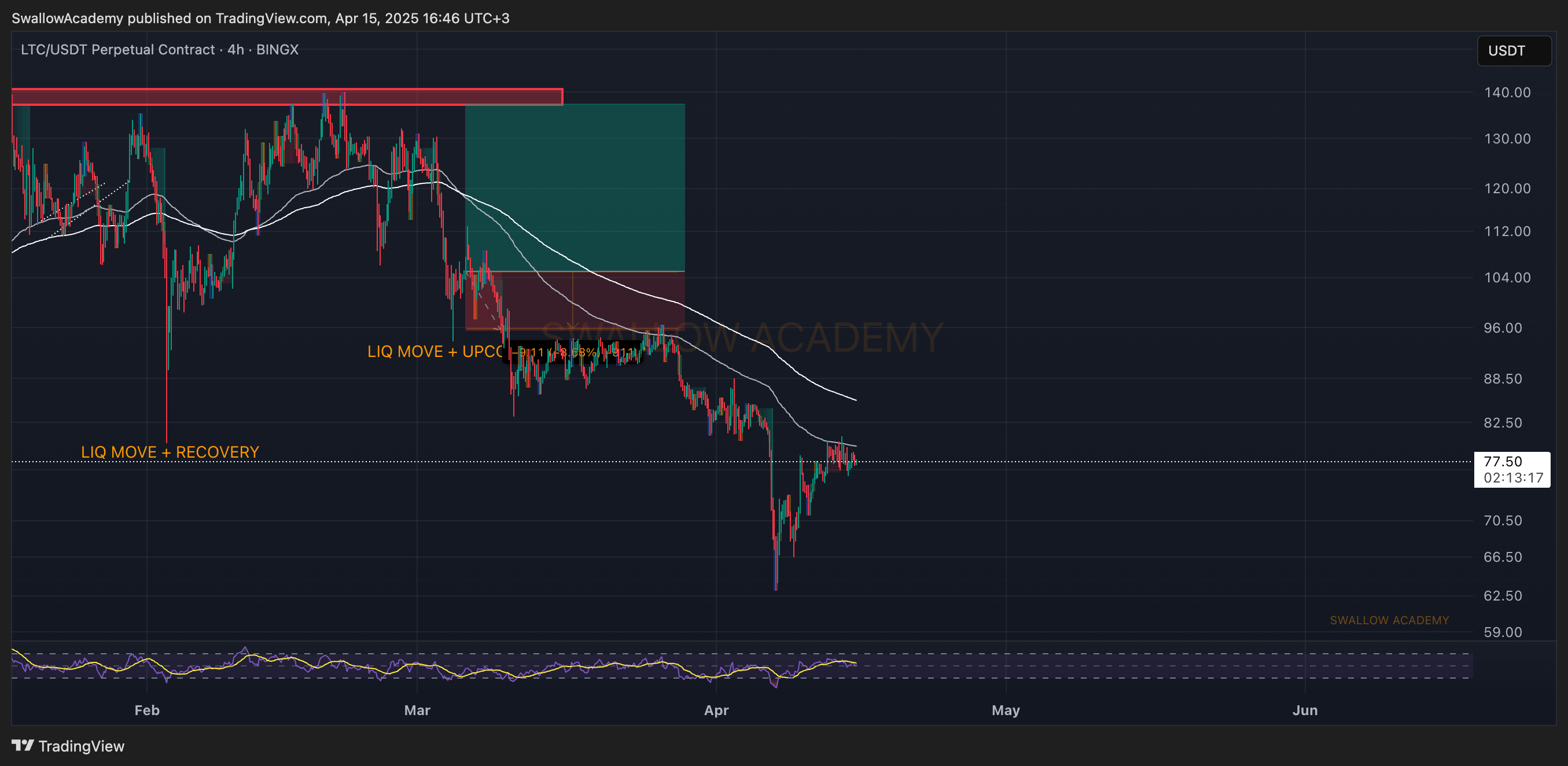This screenshot has width=1568, height=766.
Task: Click the Feb date label
Action: [x=147, y=710]
